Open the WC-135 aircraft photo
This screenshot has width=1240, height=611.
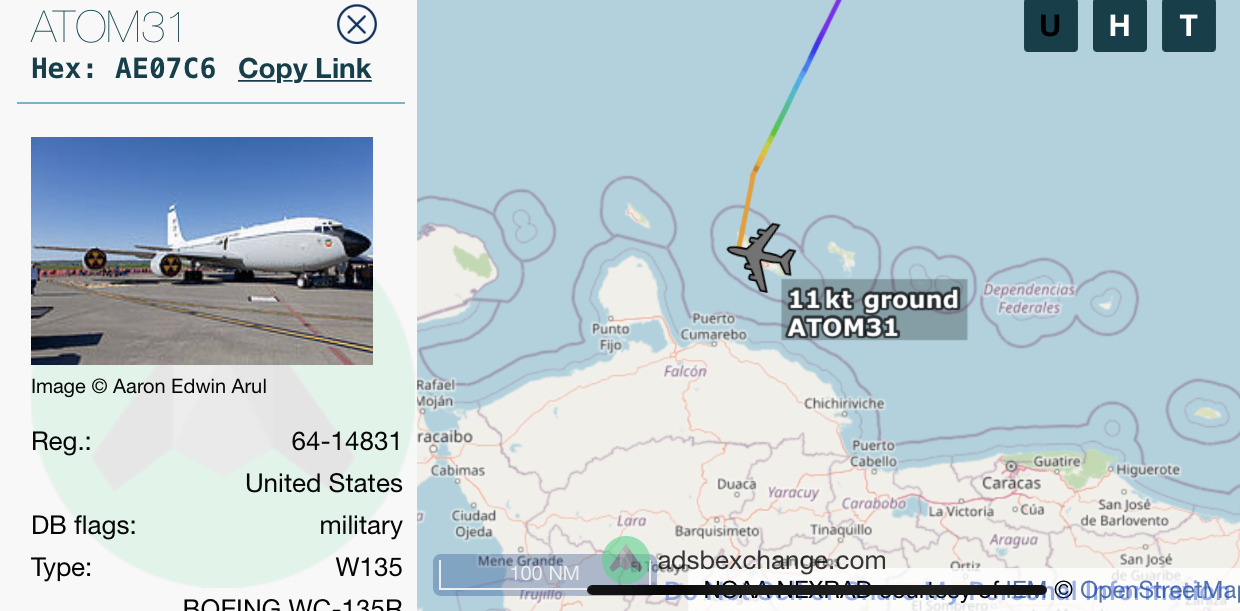[202, 251]
